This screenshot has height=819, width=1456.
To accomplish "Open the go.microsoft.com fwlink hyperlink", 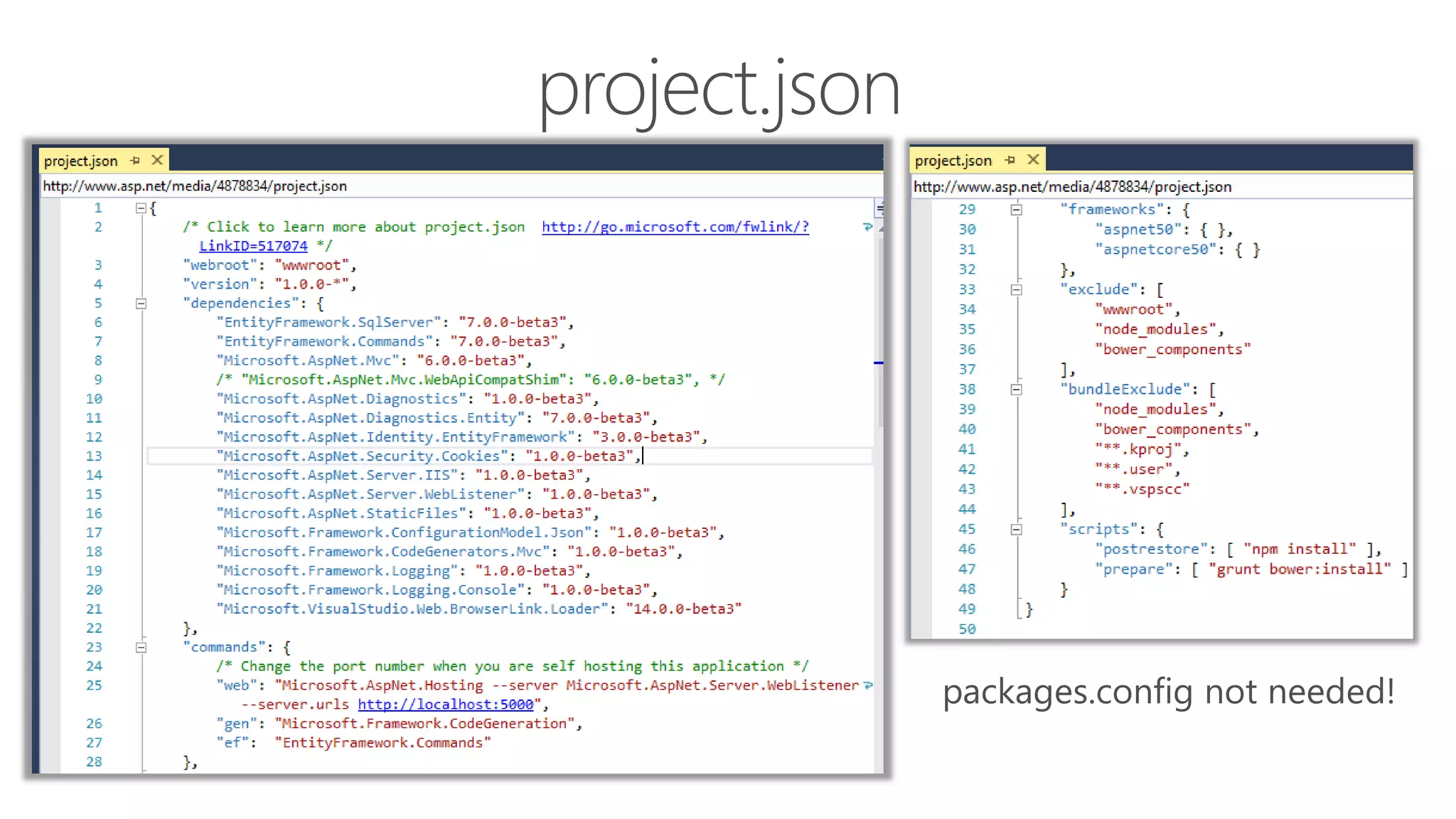I will point(674,227).
